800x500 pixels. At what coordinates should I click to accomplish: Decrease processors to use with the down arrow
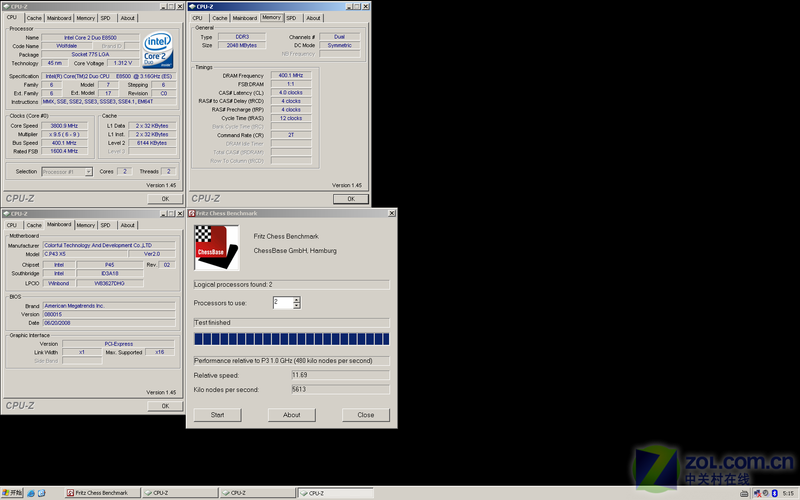click(x=296, y=306)
